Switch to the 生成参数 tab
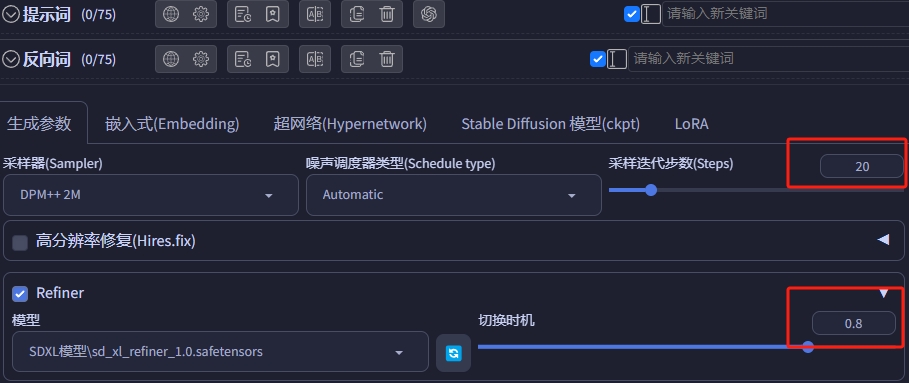This screenshot has height=383, width=909. click(x=39, y=123)
